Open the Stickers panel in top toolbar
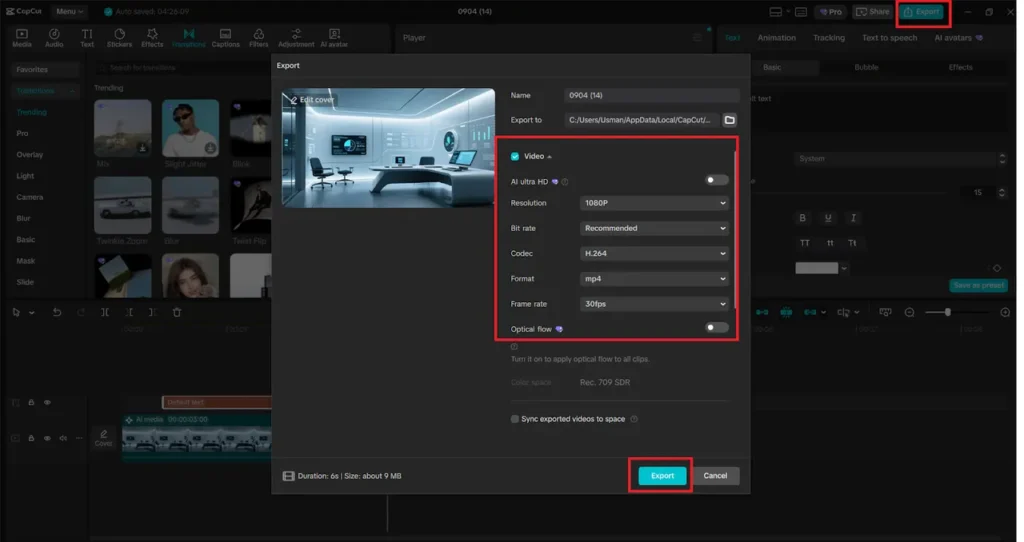This screenshot has width=1024, height=542. point(119,38)
